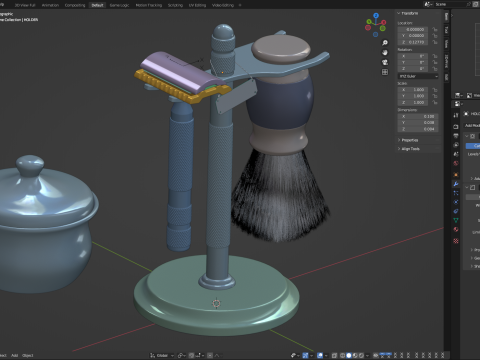Select Solid viewport shading

coord(349,355)
